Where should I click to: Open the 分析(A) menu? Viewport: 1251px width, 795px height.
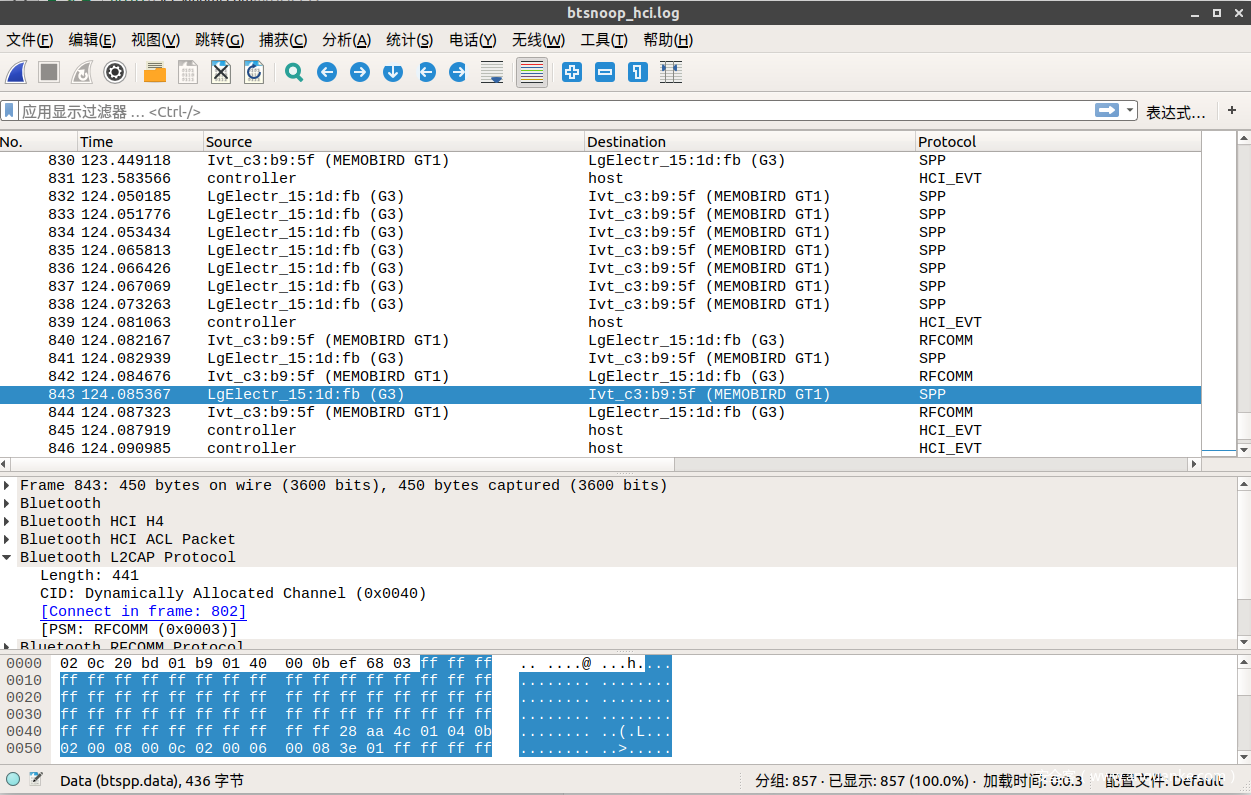tap(346, 40)
